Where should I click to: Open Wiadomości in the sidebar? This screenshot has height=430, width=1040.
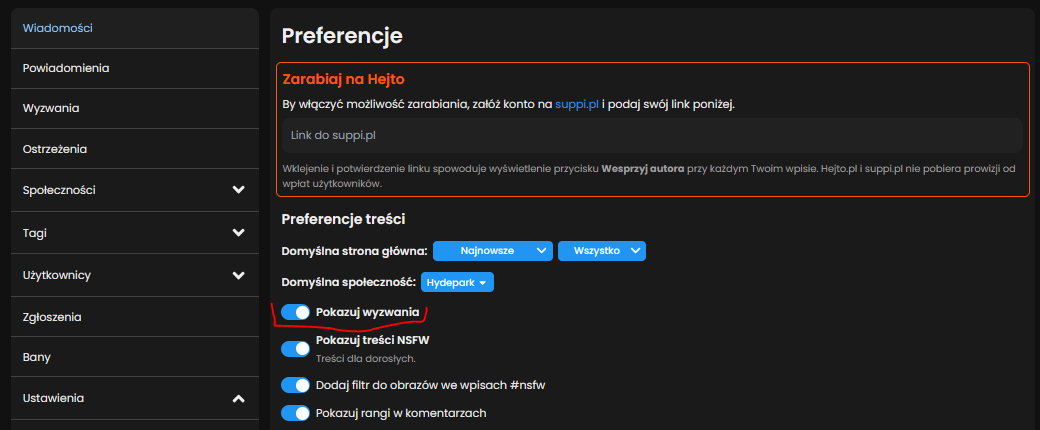(x=58, y=28)
